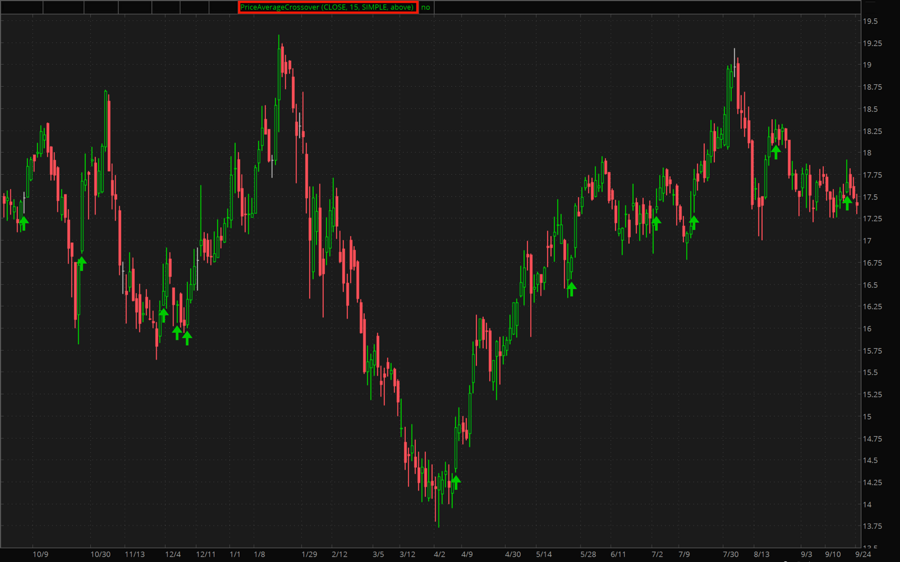Select the 4/30 date axis label
The image size is (900, 562).
tap(512, 554)
